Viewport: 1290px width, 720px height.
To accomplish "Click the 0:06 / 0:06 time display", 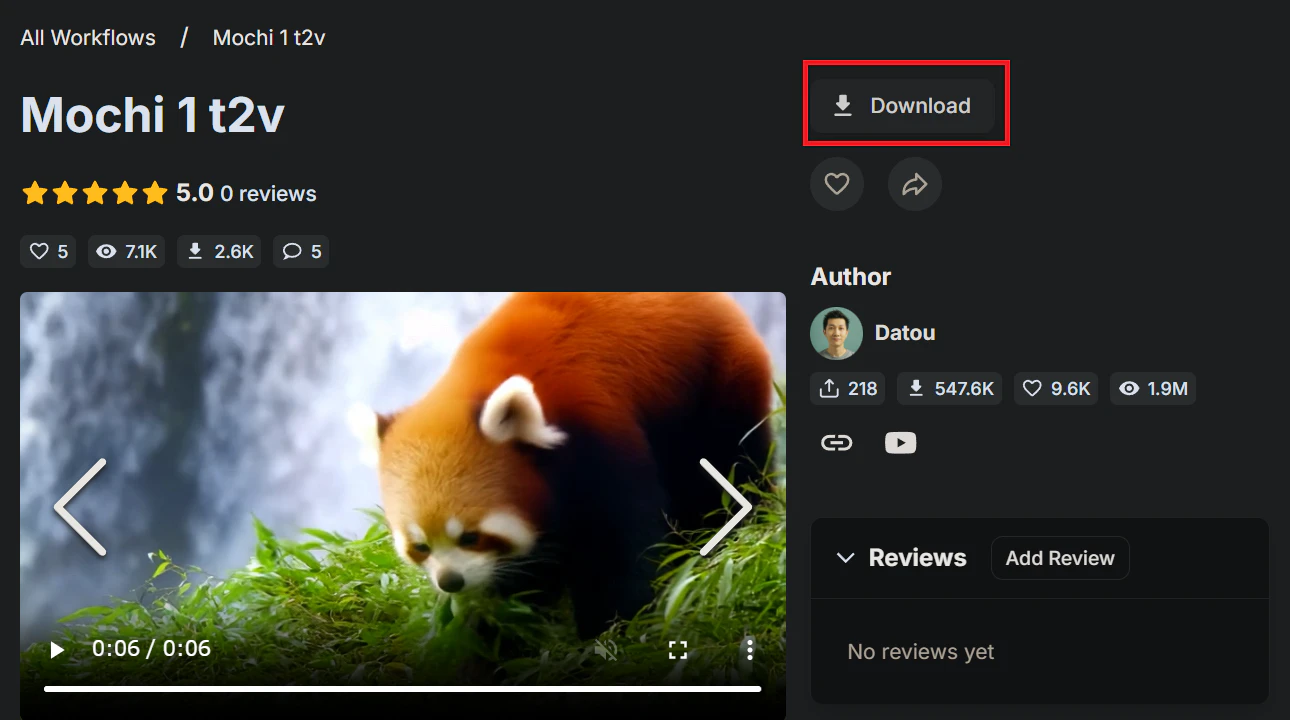I will (151, 649).
